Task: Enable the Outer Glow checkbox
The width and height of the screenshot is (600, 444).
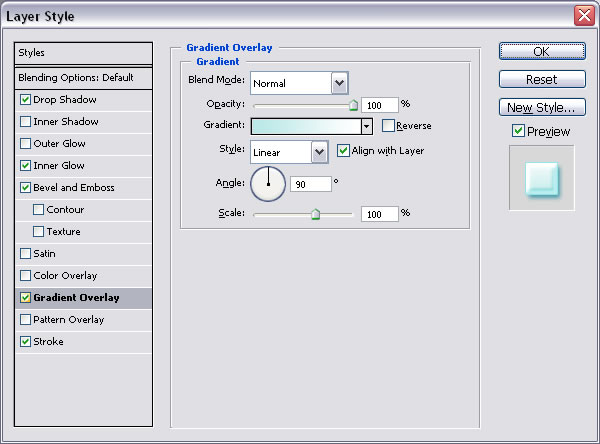Action: (25, 144)
